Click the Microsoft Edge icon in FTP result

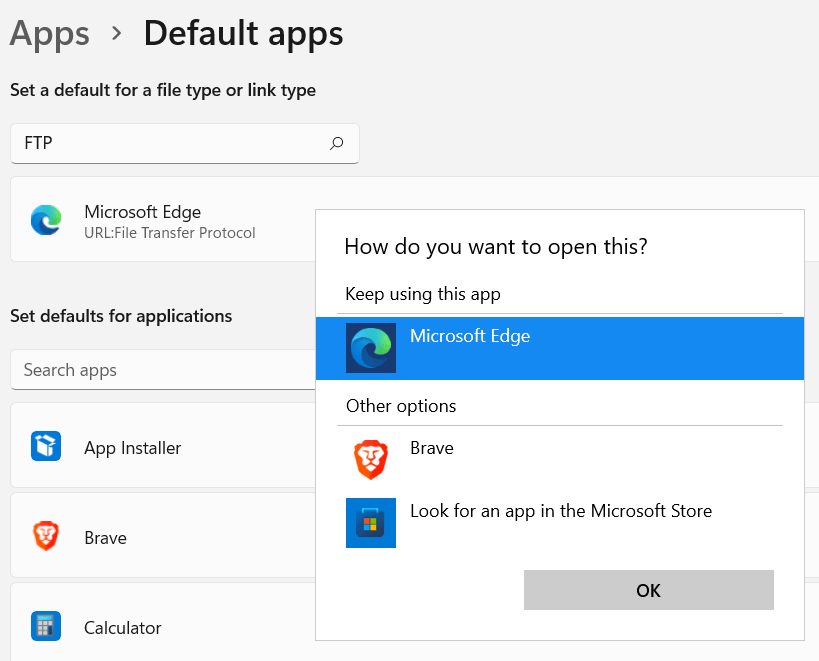click(x=46, y=220)
